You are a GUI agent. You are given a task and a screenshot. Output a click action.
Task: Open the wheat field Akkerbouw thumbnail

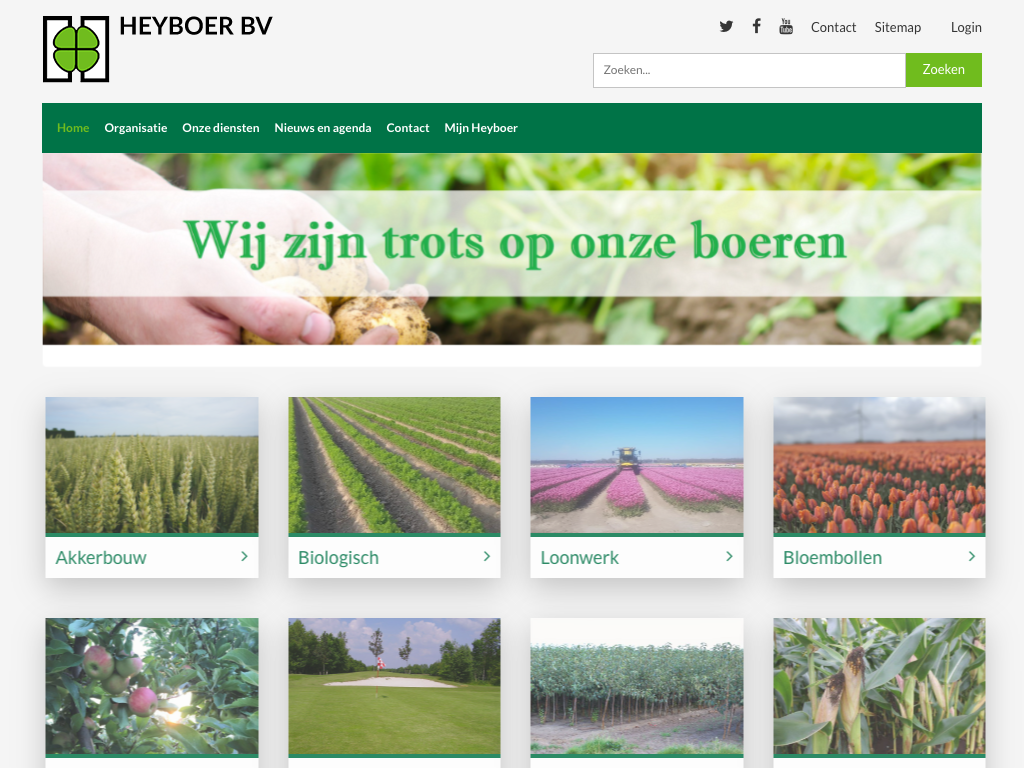tap(152, 465)
